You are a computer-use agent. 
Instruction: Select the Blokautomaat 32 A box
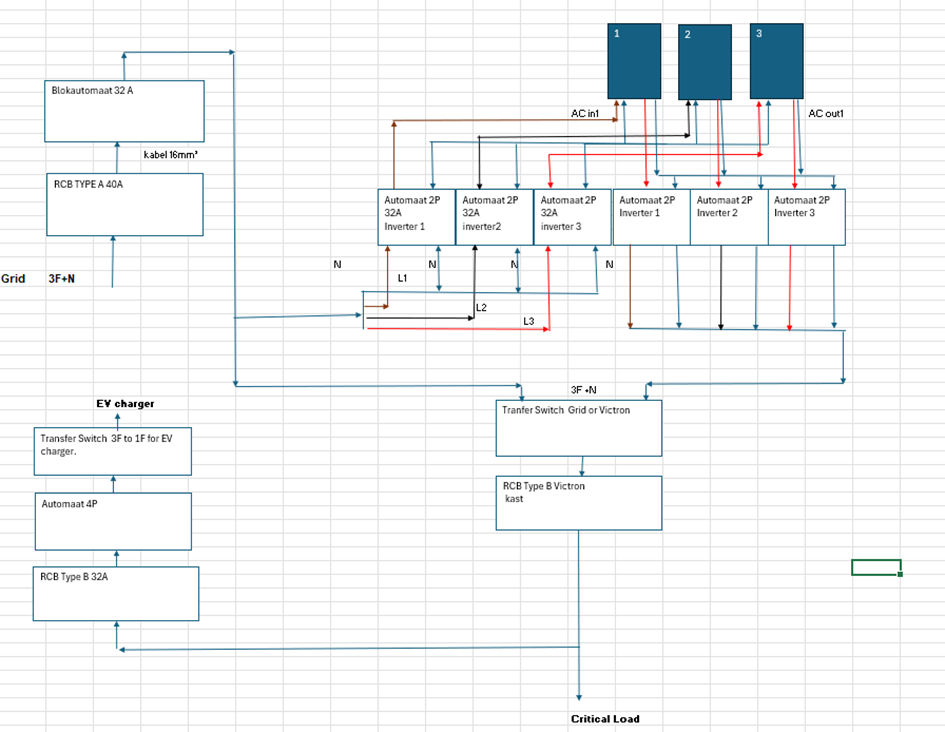pyautogui.click(x=124, y=111)
